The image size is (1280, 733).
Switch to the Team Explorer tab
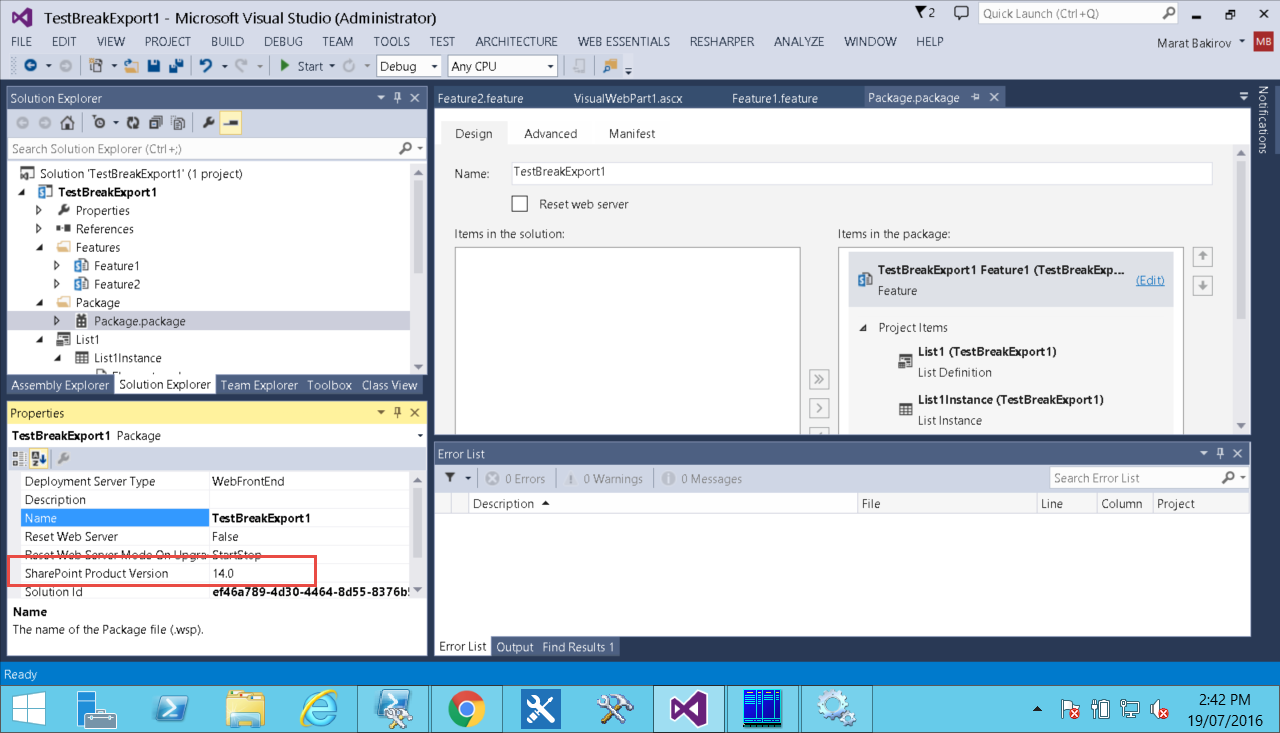click(259, 385)
